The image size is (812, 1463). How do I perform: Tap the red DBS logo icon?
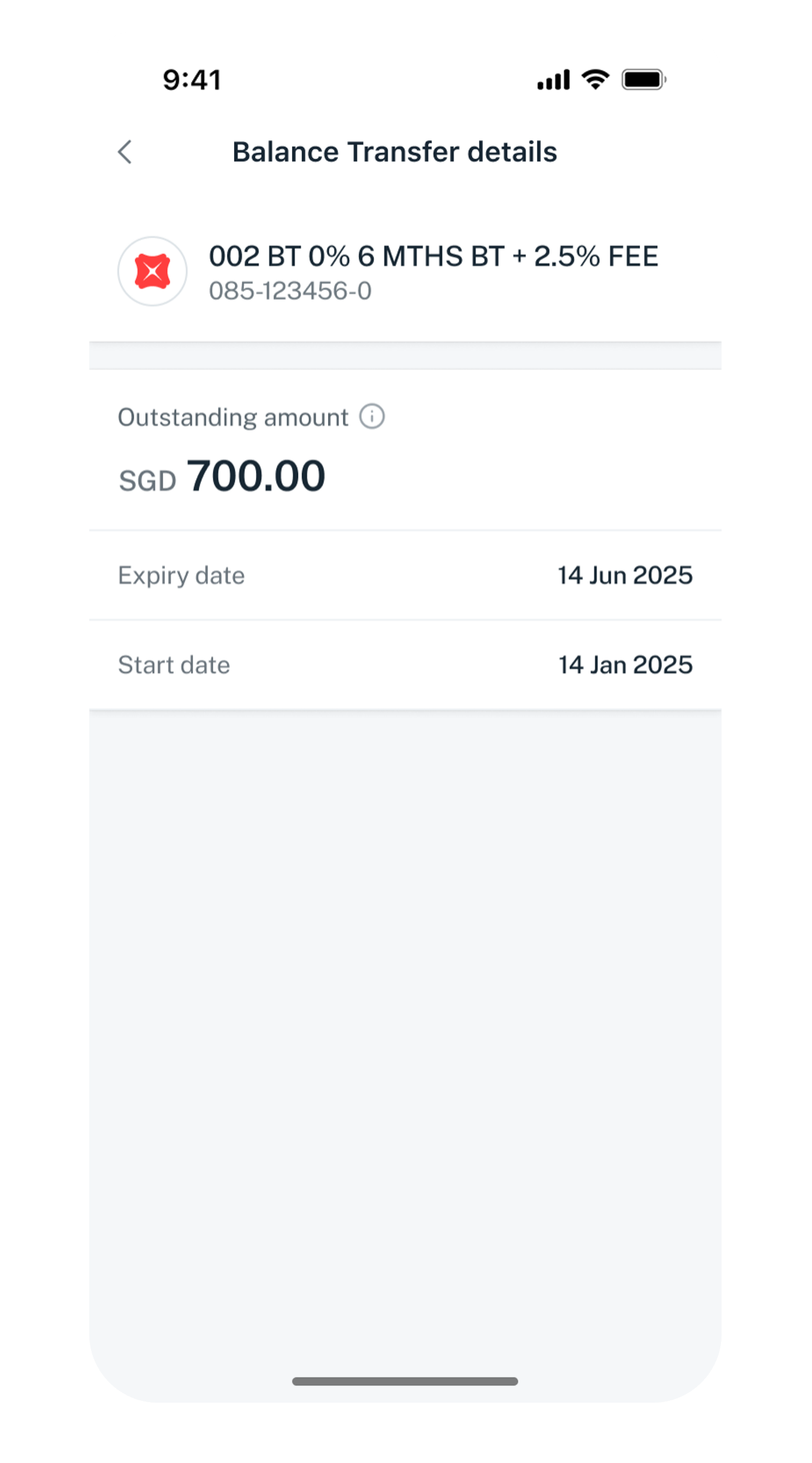152,271
